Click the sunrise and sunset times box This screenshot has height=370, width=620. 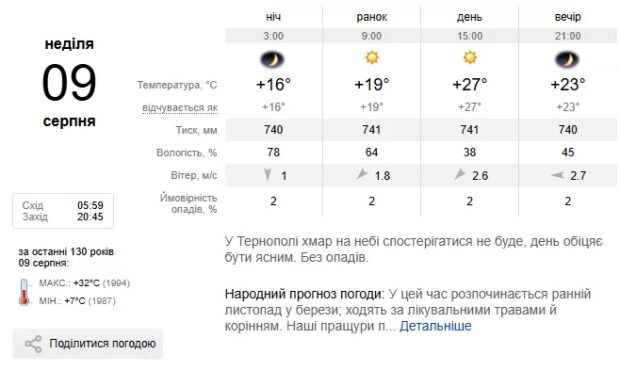pyautogui.click(x=63, y=211)
